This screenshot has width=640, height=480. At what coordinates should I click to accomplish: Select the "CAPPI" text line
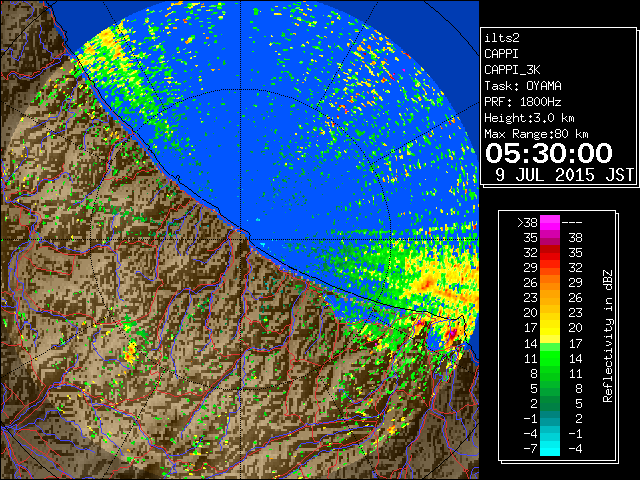pyautogui.click(x=501, y=54)
